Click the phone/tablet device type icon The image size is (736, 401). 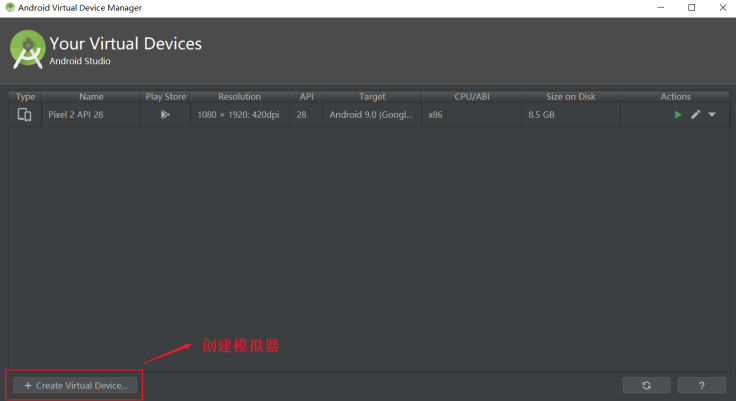[x=24, y=115]
